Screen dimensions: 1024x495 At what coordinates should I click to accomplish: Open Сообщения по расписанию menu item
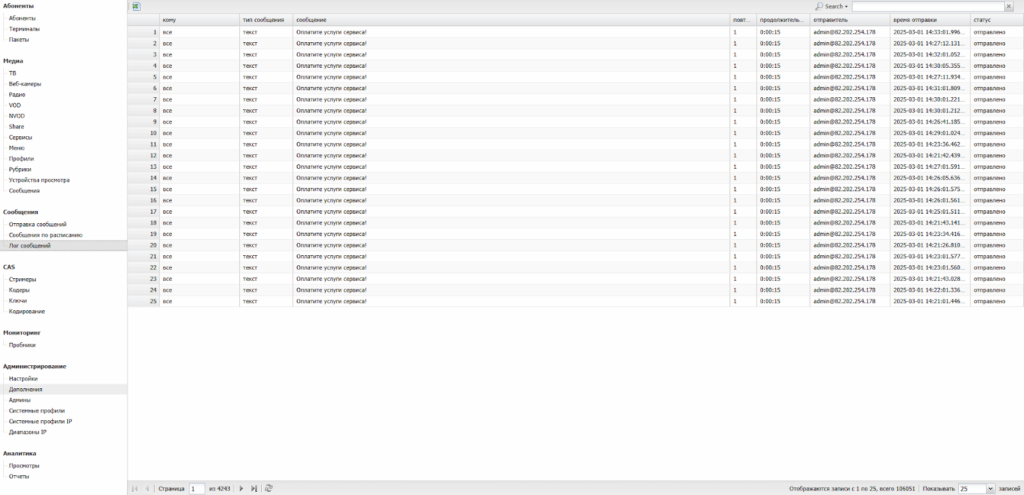pyautogui.click(x=45, y=234)
